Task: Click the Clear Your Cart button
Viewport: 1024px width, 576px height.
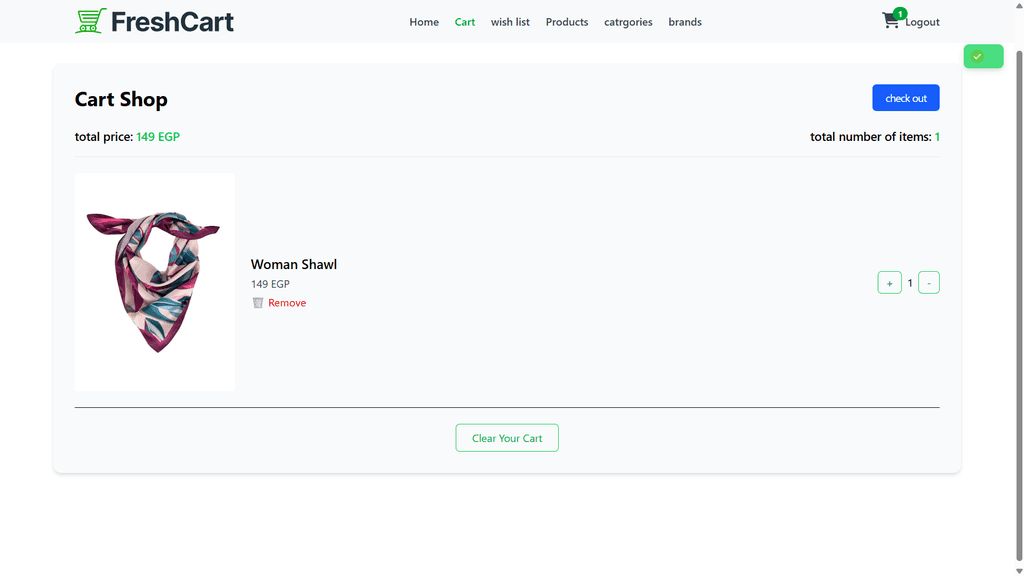Action: 507,438
